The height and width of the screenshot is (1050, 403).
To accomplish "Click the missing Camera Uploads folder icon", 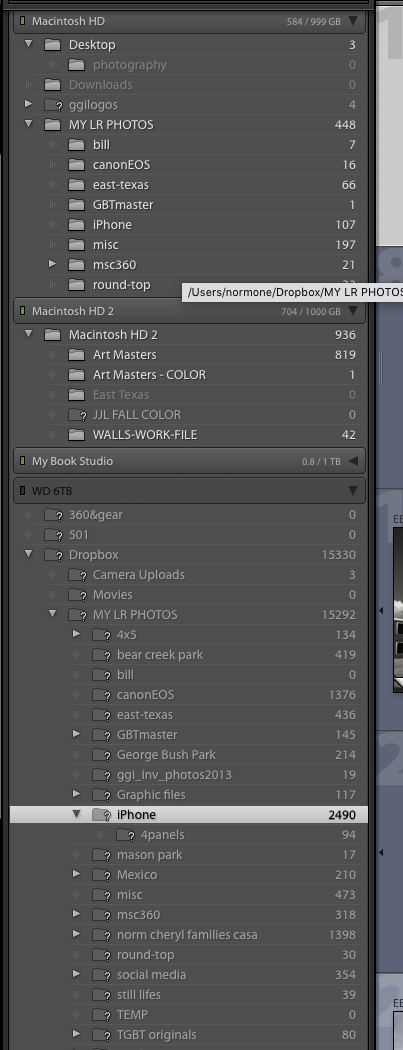I will [76, 575].
